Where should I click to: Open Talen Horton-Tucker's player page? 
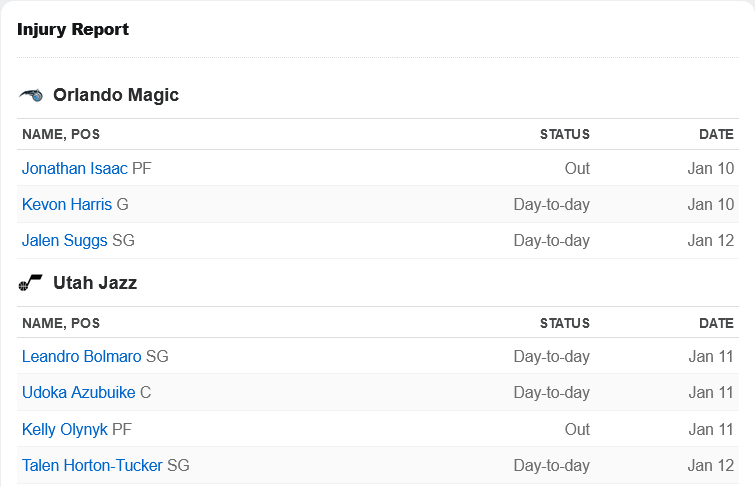(92, 465)
